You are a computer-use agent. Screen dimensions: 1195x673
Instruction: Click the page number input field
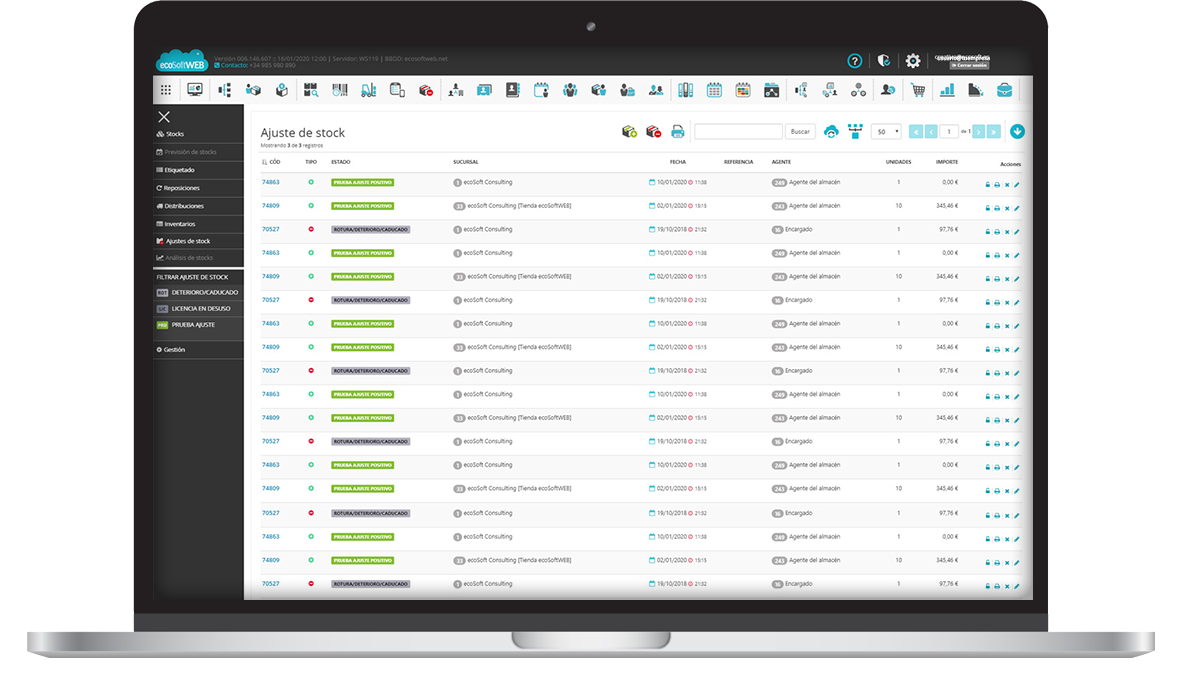949,132
